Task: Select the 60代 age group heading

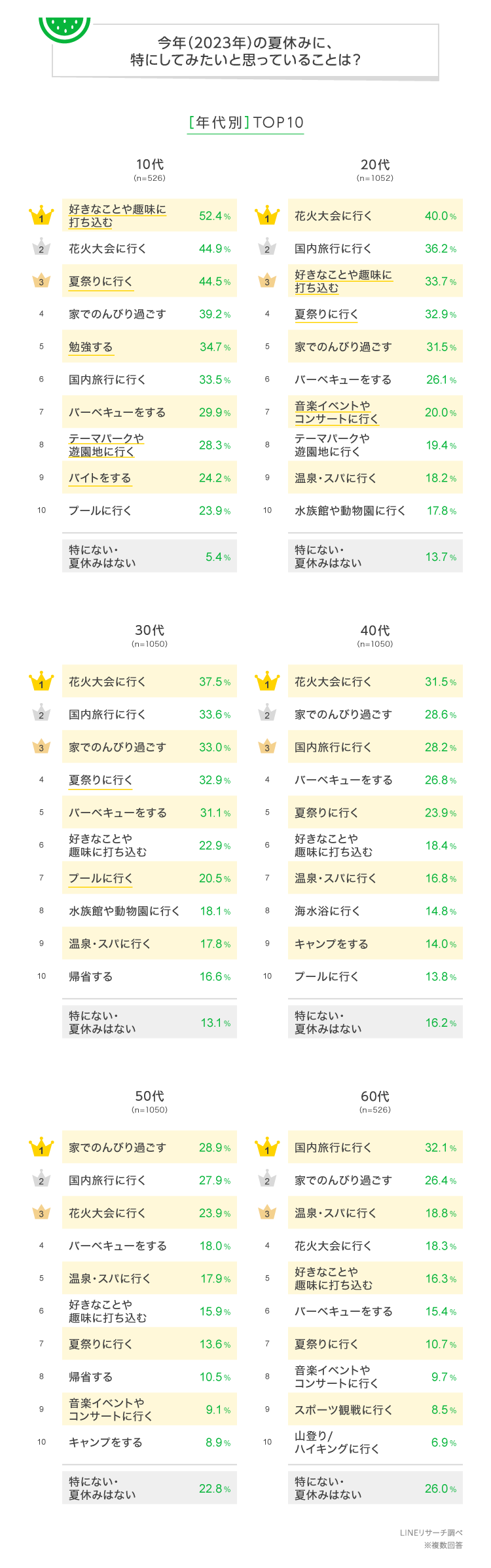Action: coord(375,1096)
